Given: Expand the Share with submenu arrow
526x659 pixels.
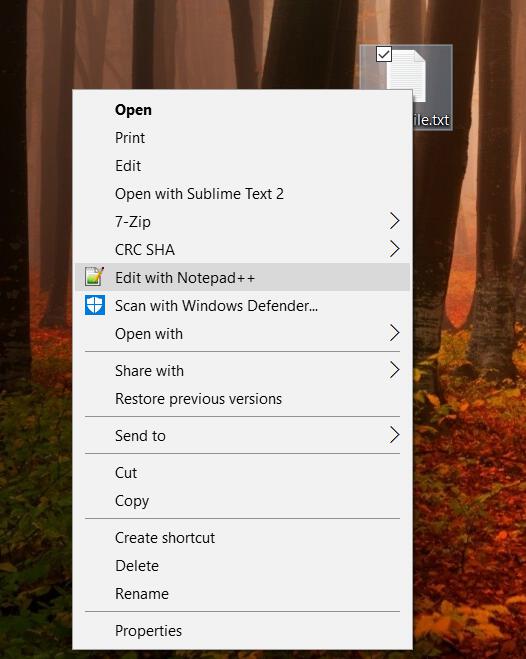Looking at the screenshot, I should point(394,370).
